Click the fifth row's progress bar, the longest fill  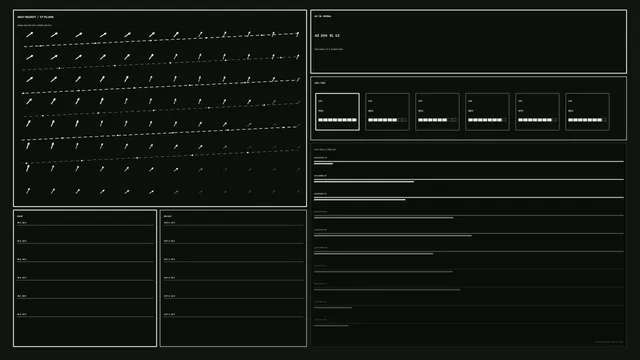pyautogui.click(x=393, y=236)
